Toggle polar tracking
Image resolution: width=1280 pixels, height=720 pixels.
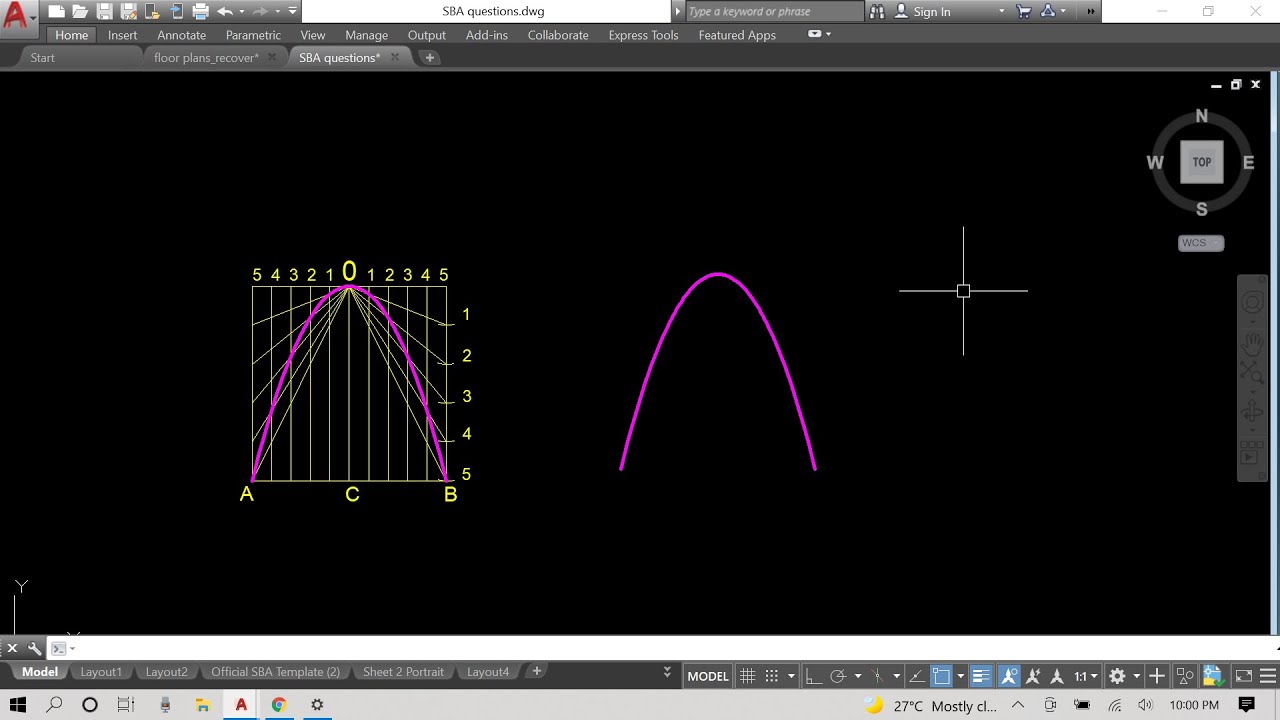pos(839,676)
